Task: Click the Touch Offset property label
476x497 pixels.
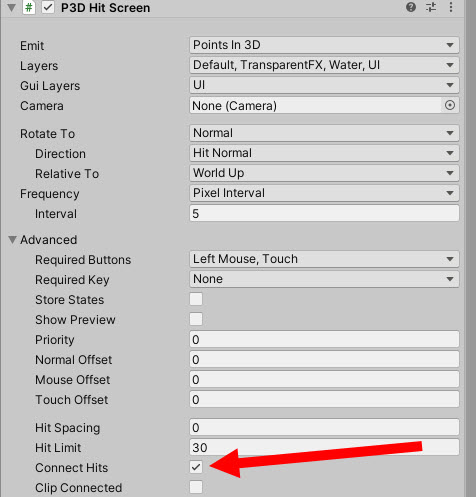Action: 72,400
